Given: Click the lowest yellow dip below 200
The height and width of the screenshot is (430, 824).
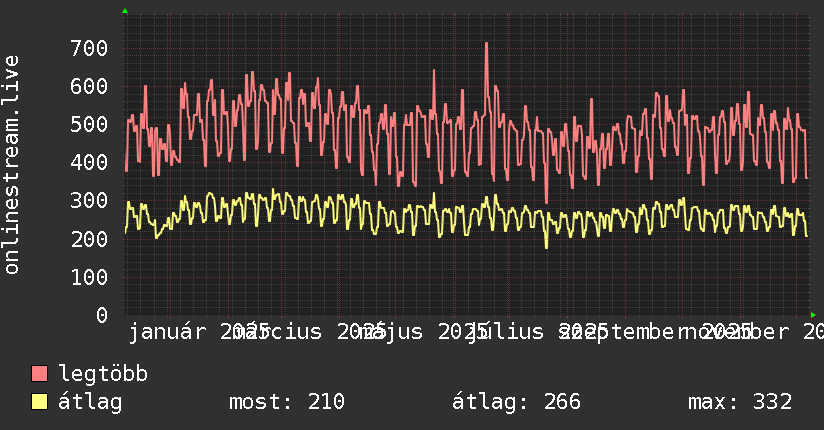Looking at the screenshot, I should [547, 247].
